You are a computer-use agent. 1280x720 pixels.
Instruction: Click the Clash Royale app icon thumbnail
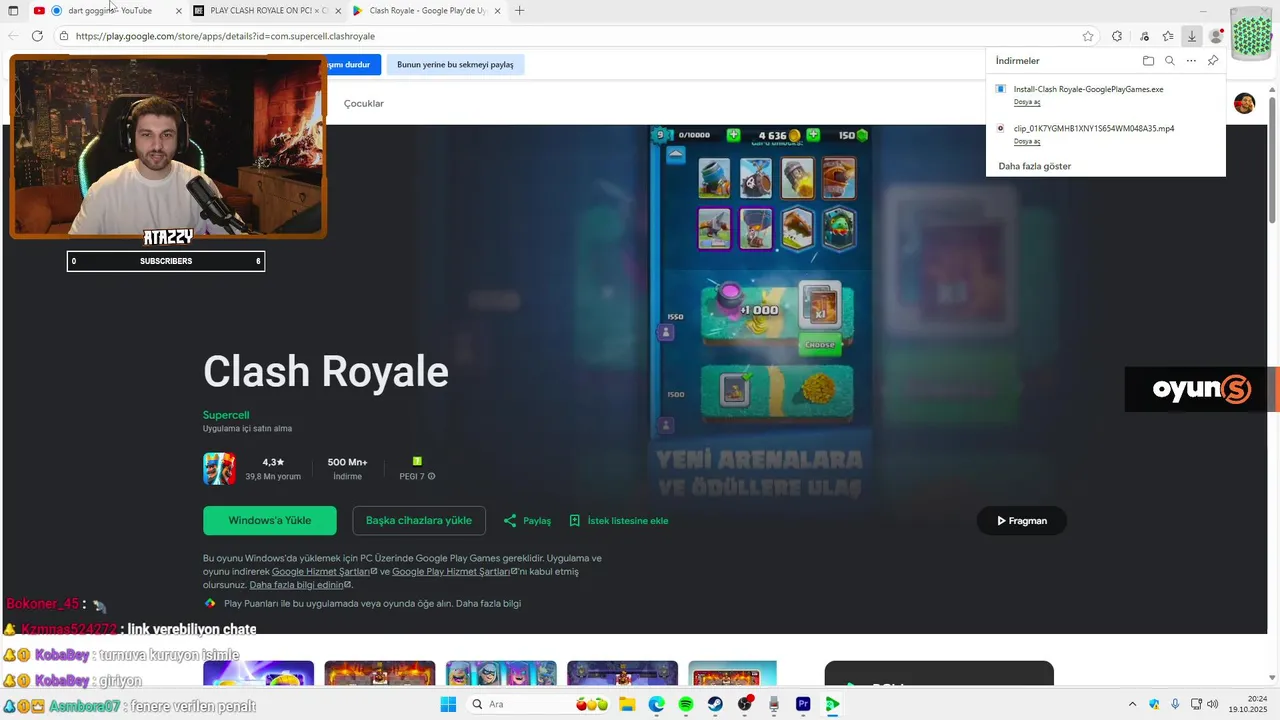[219, 469]
